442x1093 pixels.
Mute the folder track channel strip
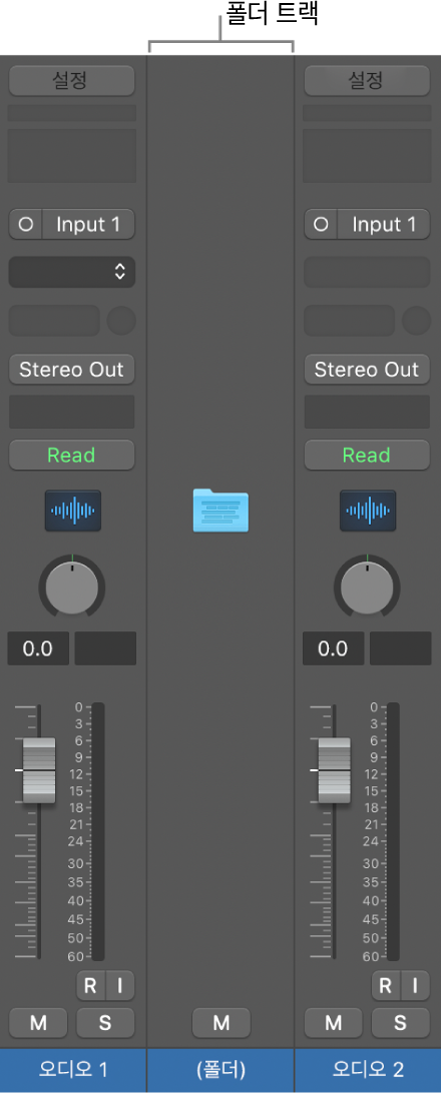pos(221,1023)
